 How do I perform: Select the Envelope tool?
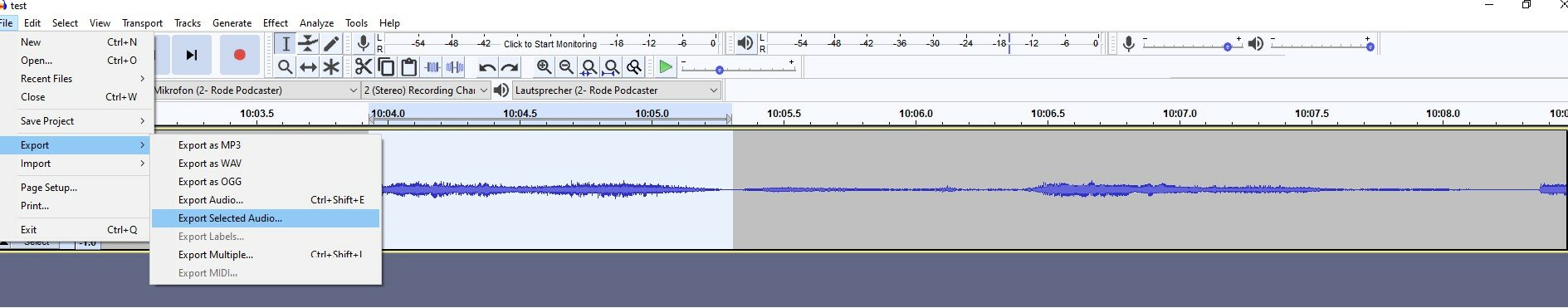coord(308,44)
